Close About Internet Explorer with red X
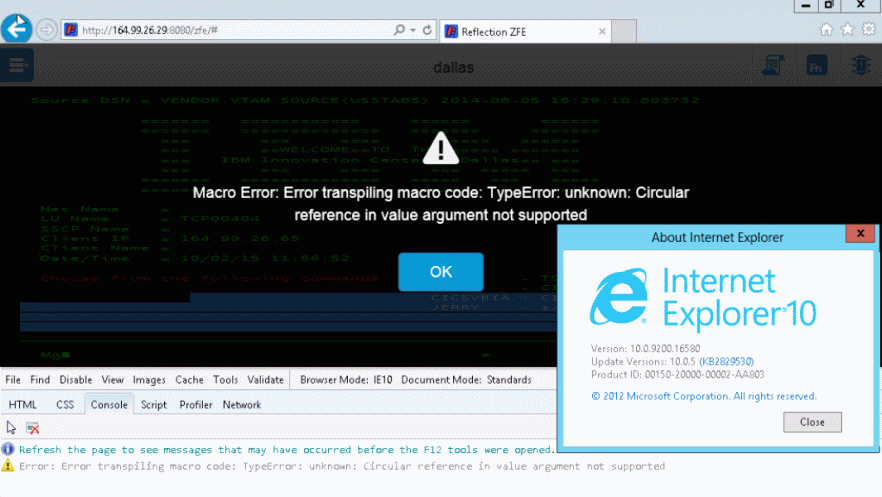 pos(860,234)
